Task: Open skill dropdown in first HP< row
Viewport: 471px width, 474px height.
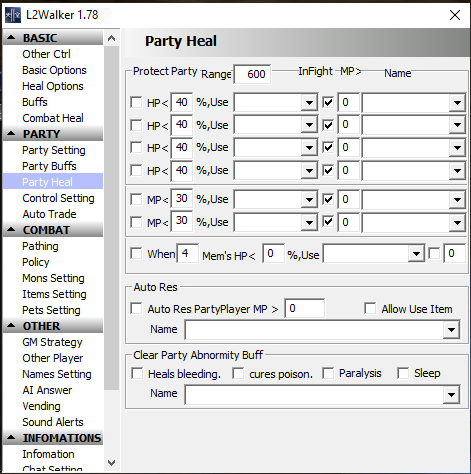Action: click(309, 103)
